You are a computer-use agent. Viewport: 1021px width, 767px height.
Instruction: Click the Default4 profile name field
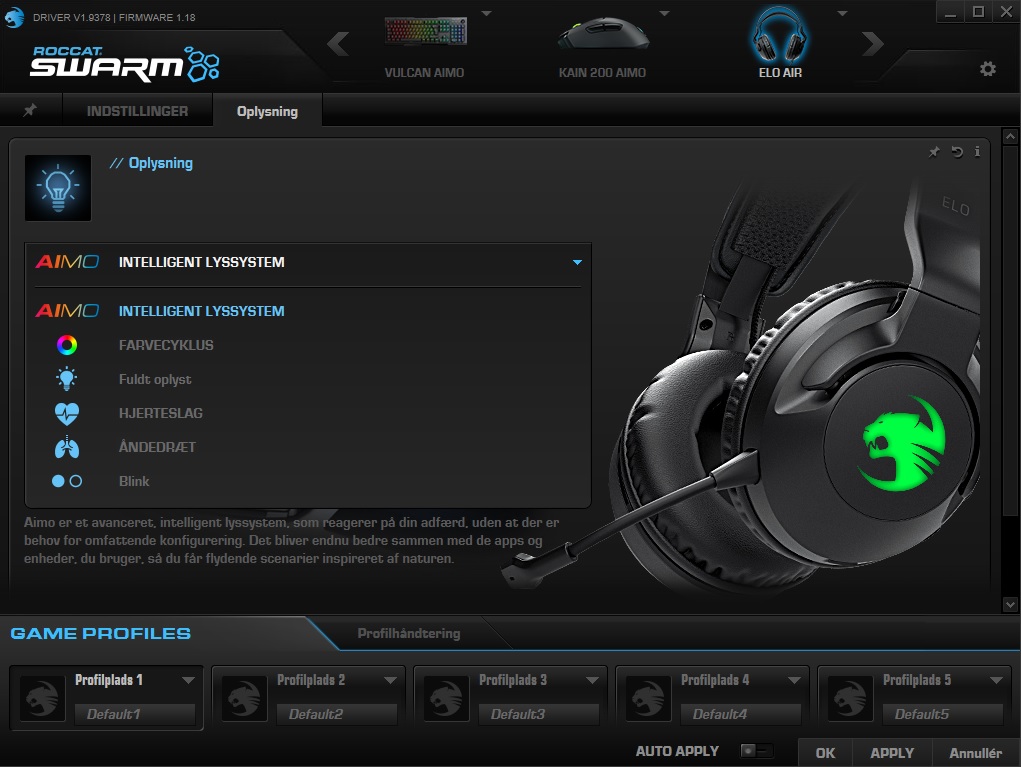[x=740, y=714]
